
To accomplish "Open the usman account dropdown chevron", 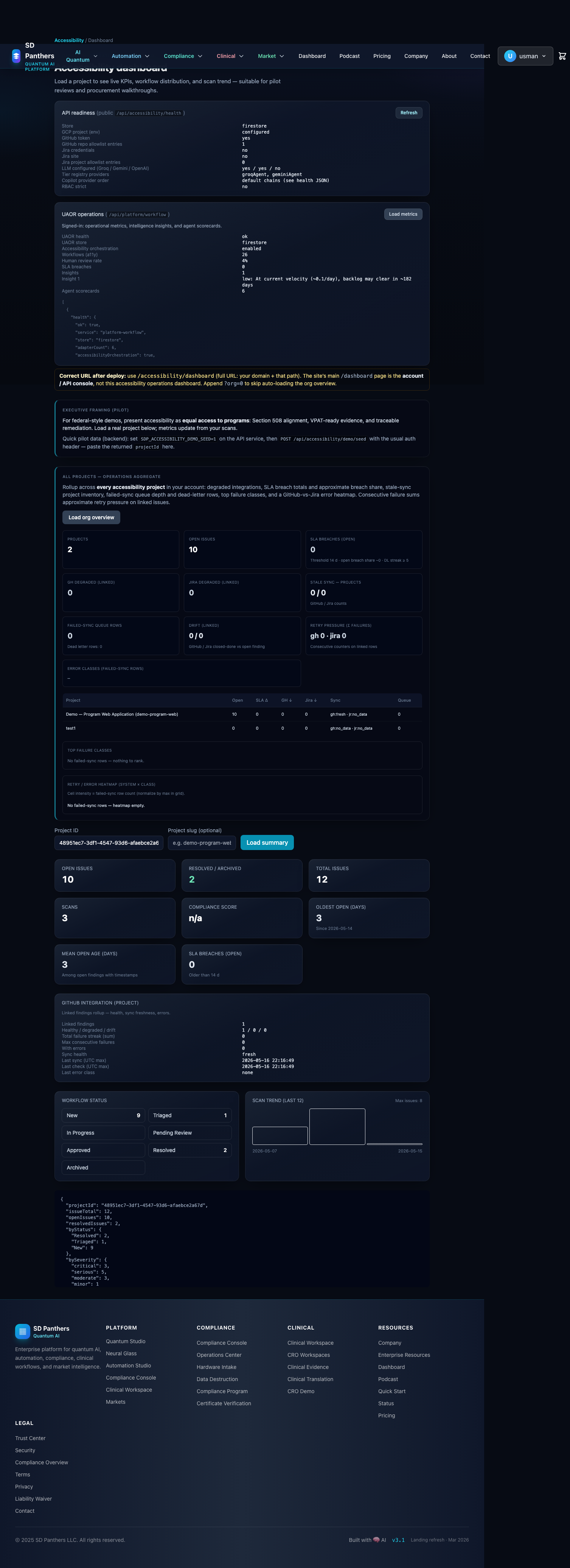I will pos(544,56).
